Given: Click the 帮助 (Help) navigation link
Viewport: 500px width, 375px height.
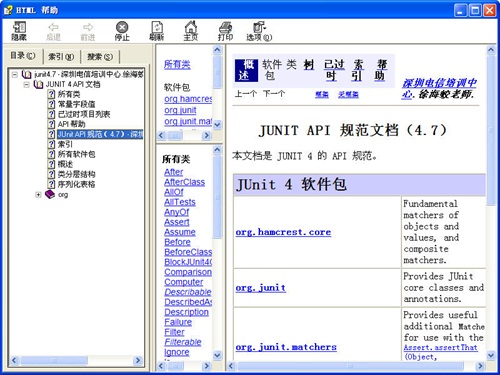Looking at the screenshot, I should 380,70.
